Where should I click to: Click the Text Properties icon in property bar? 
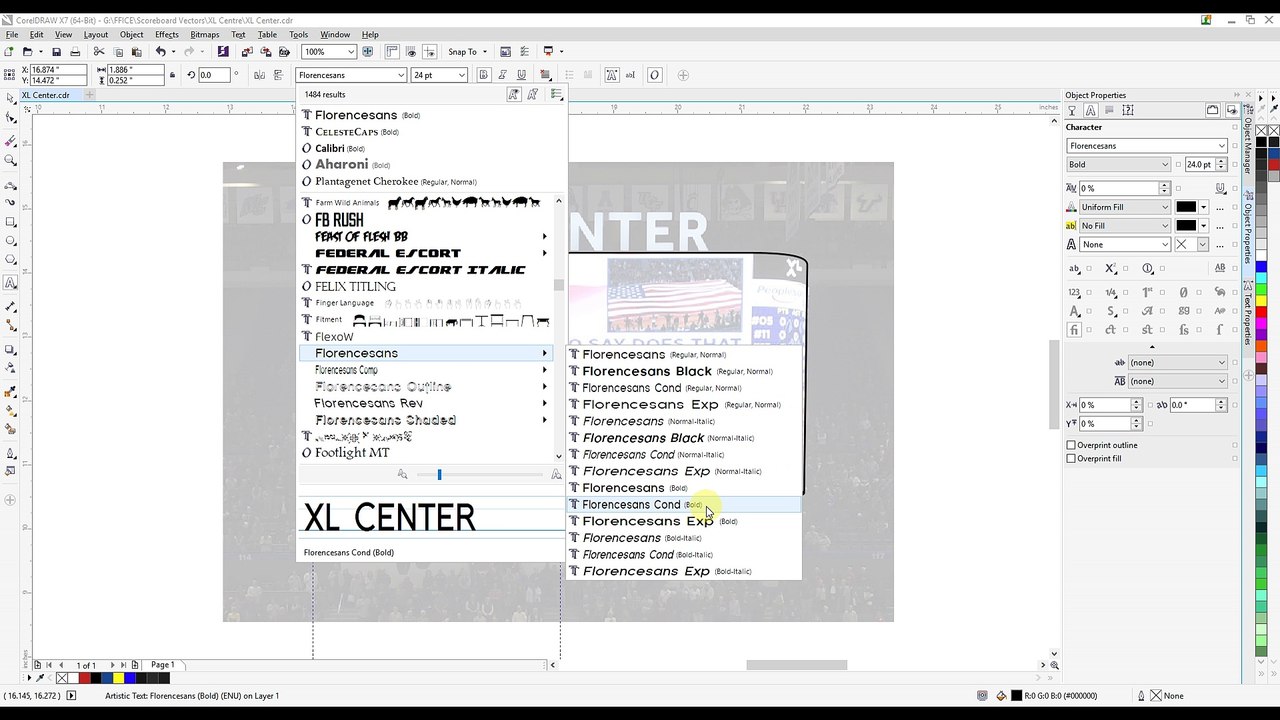[614, 75]
